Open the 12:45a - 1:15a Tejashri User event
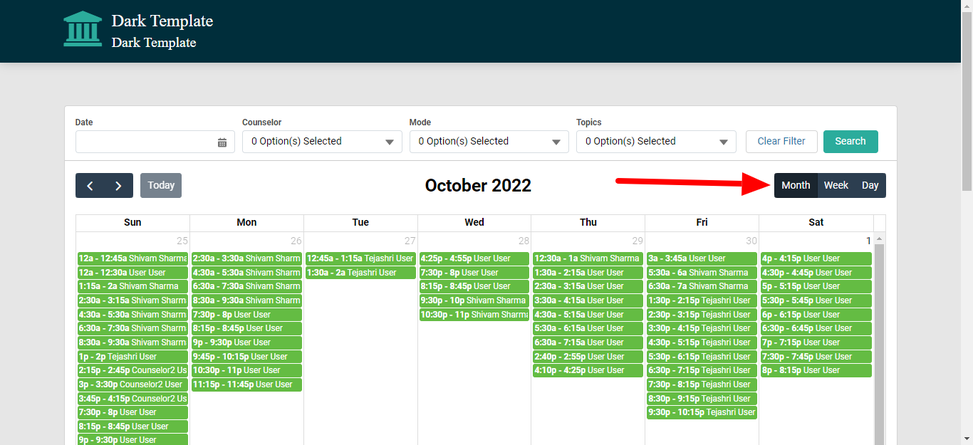The image size is (973, 445). click(x=360, y=259)
